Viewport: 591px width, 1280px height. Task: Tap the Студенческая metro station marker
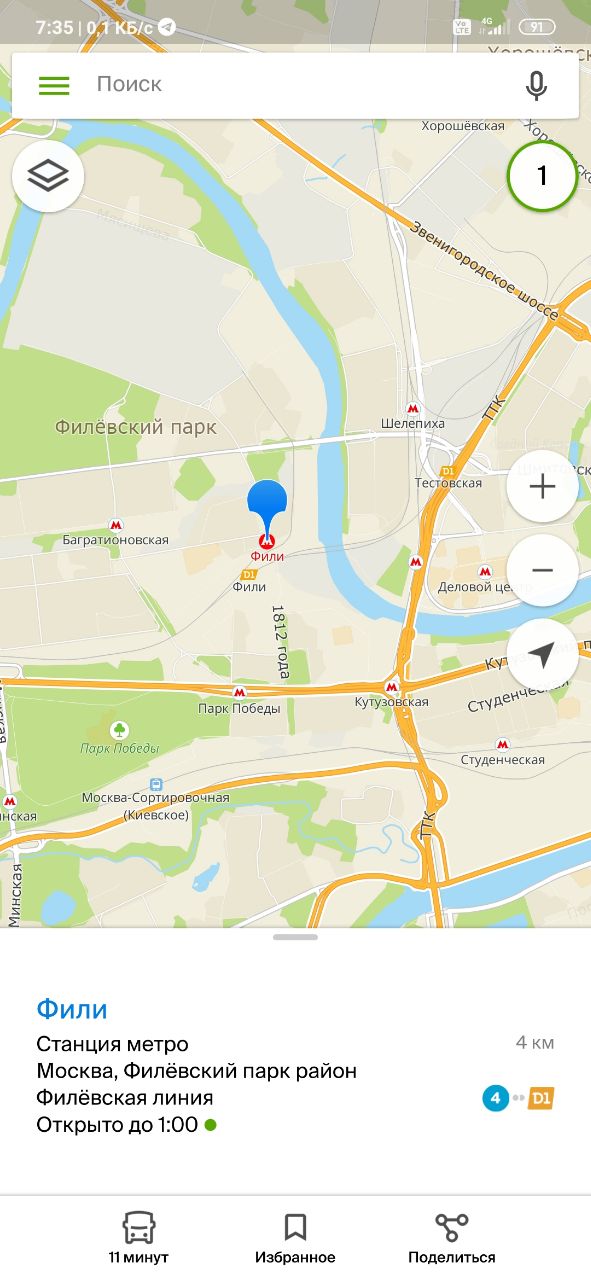point(502,744)
